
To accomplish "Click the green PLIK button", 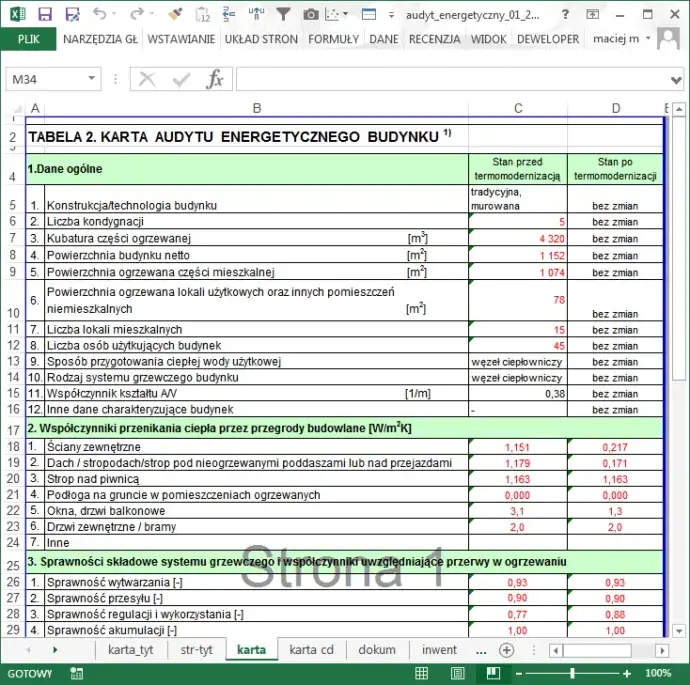I will (x=28, y=39).
